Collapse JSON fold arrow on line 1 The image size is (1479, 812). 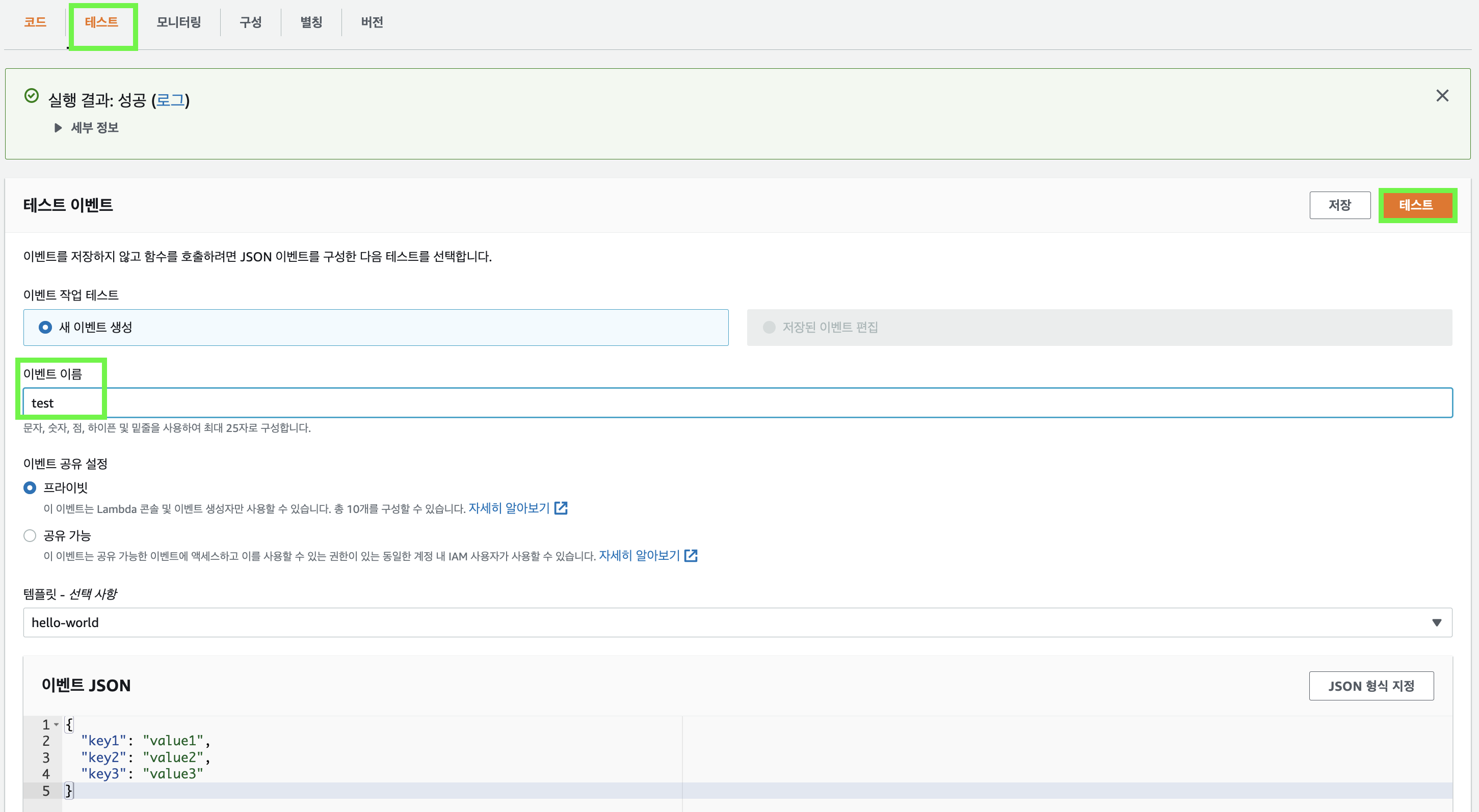[56, 724]
